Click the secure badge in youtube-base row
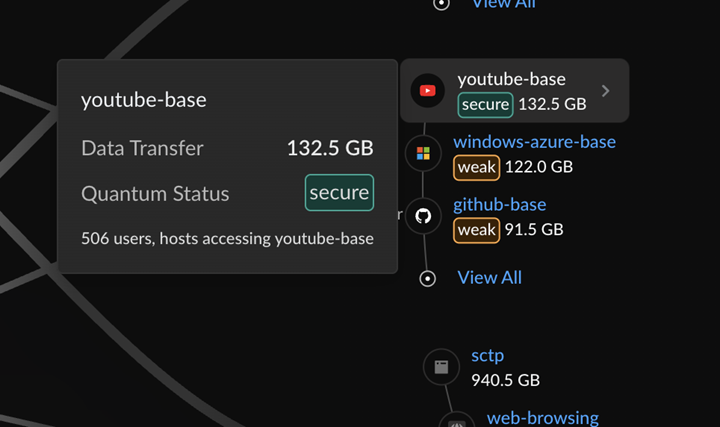The height and width of the screenshot is (427, 720). [485, 104]
